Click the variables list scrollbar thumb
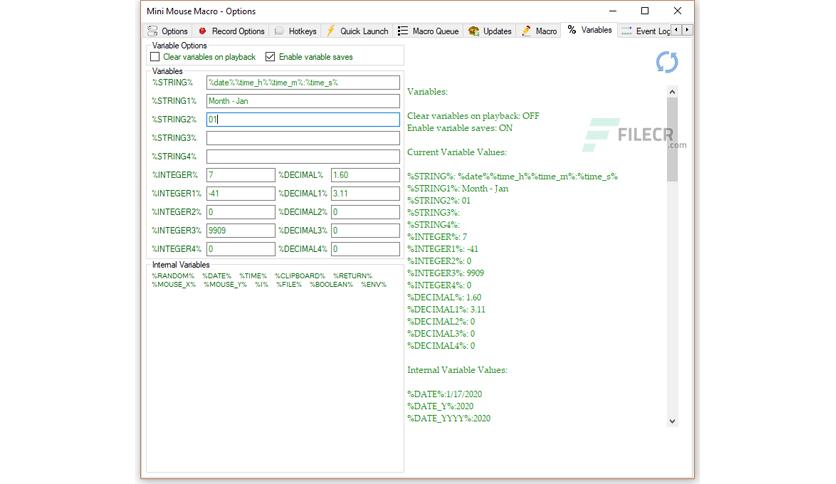 672,140
